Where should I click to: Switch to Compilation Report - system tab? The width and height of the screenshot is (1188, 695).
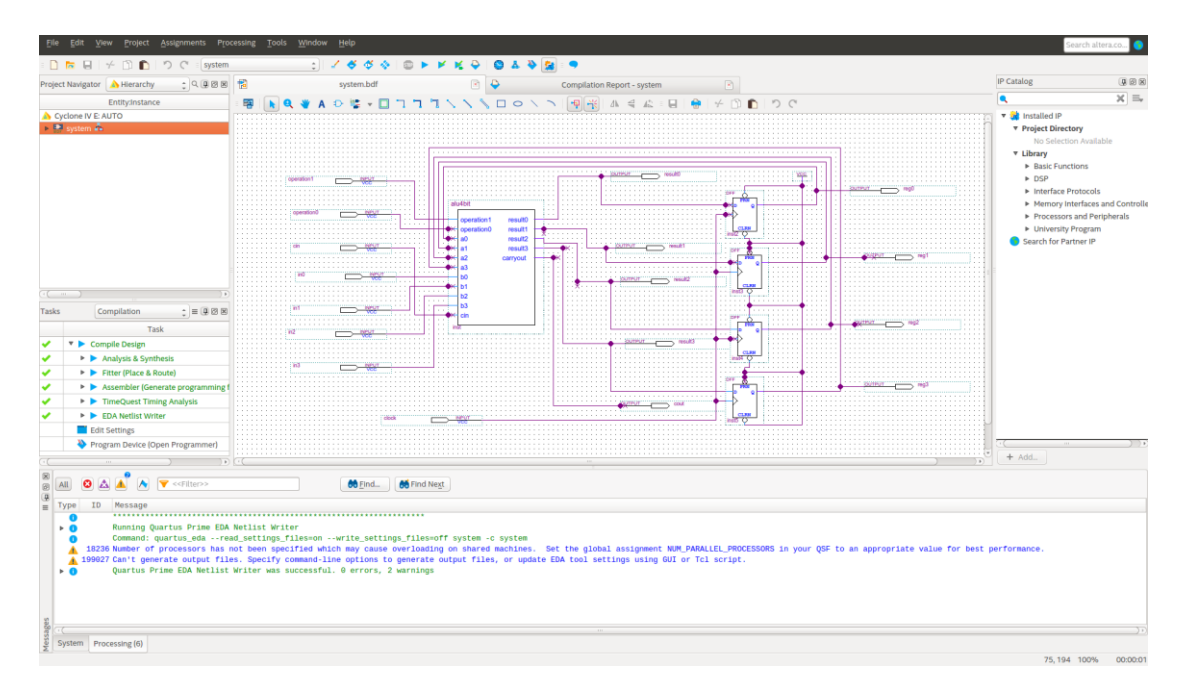point(610,85)
